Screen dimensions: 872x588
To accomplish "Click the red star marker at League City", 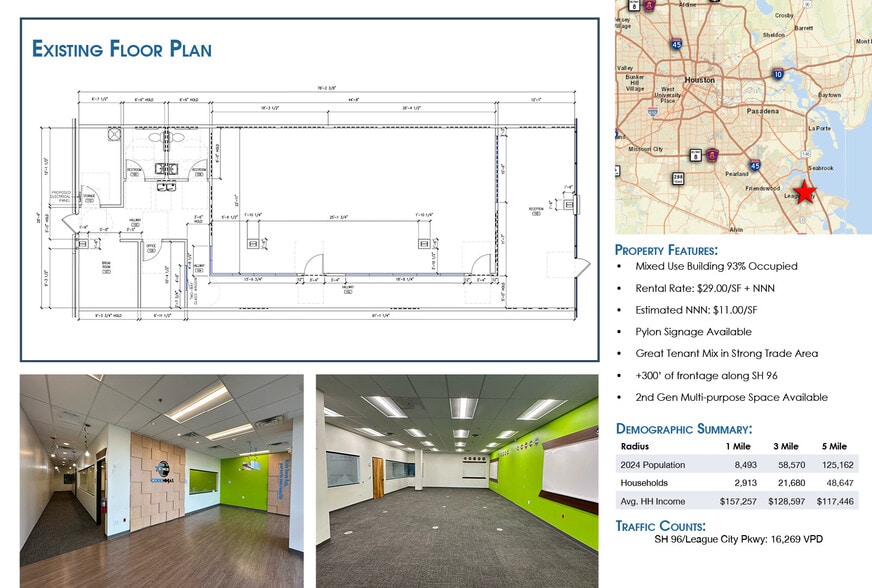I will [805, 191].
